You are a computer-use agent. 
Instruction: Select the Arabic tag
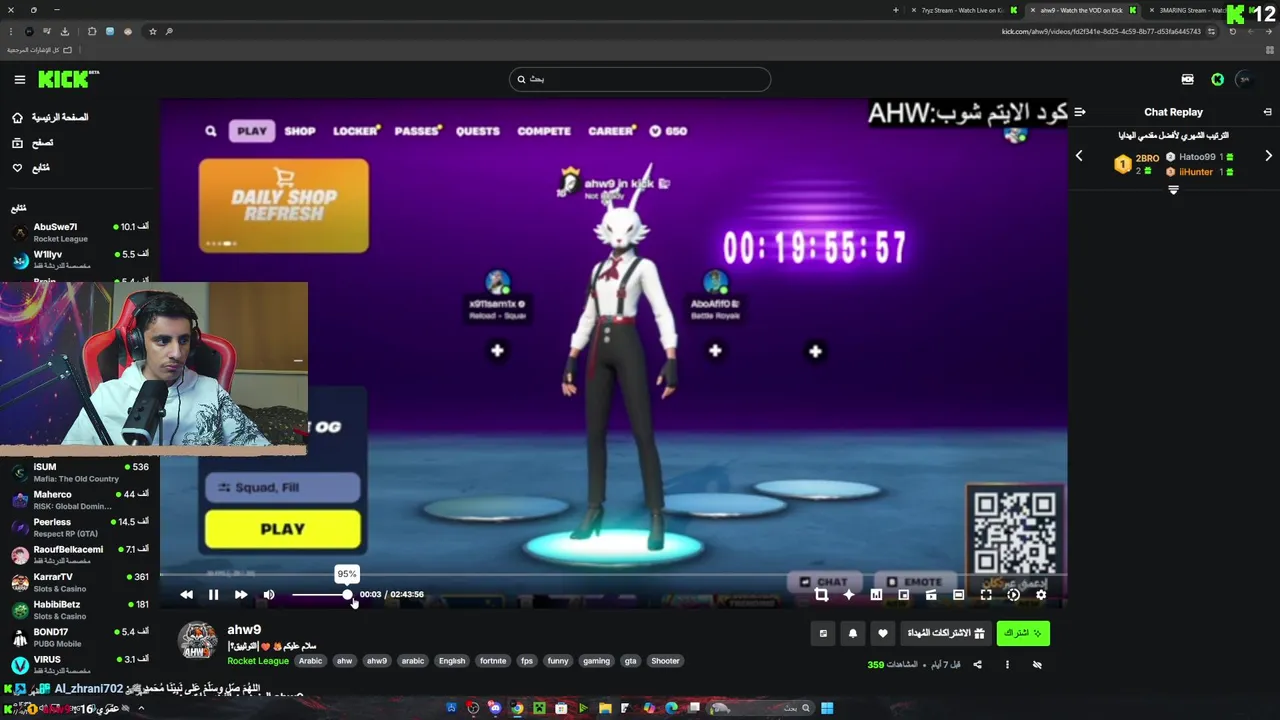[310, 661]
